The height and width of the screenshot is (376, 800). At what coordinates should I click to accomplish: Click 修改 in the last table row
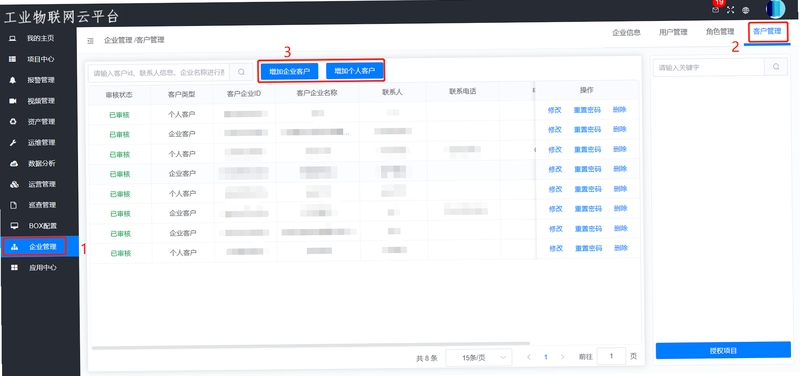click(x=556, y=248)
